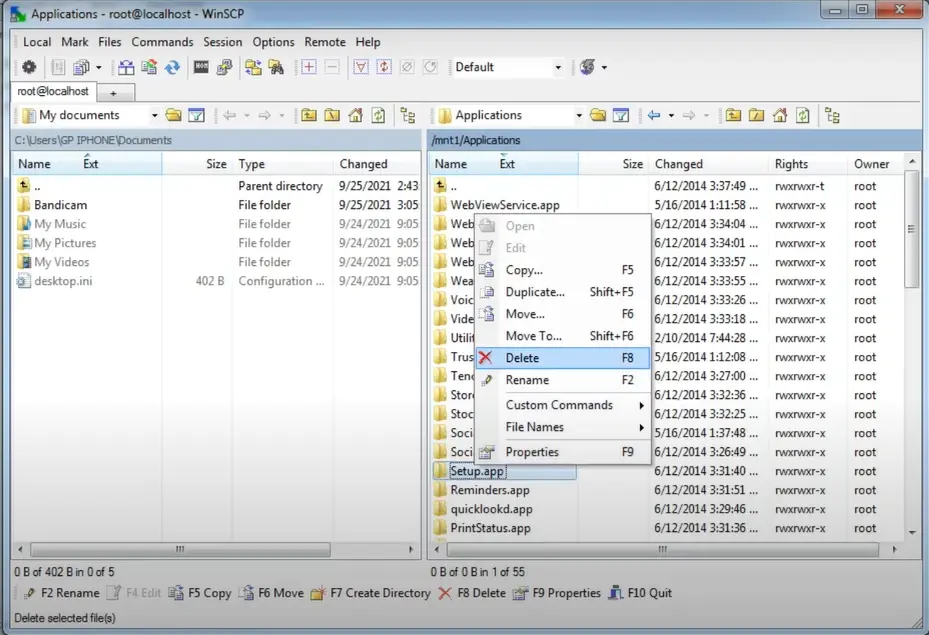Open the Commands menu
Viewport: 929px width, 635px height.
(162, 42)
